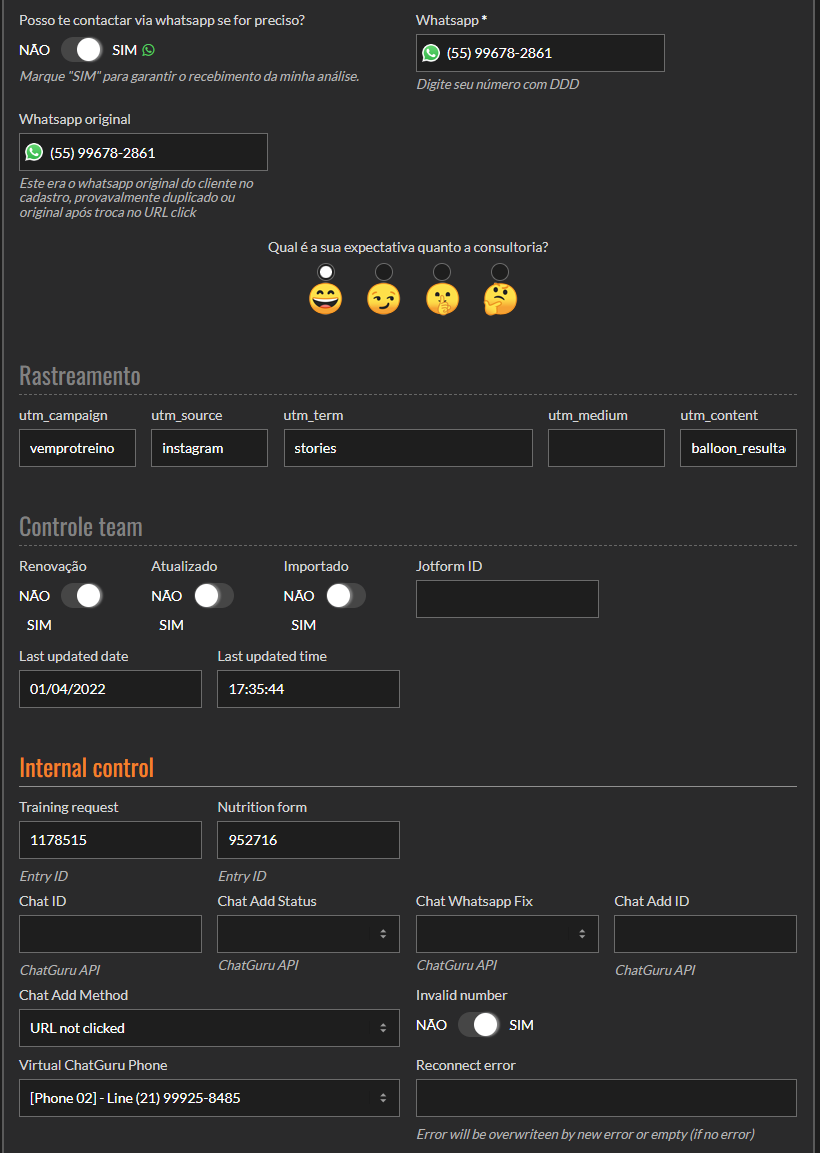Click the utm_source field
The width and height of the screenshot is (820, 1153).
[x=210, y=448]
